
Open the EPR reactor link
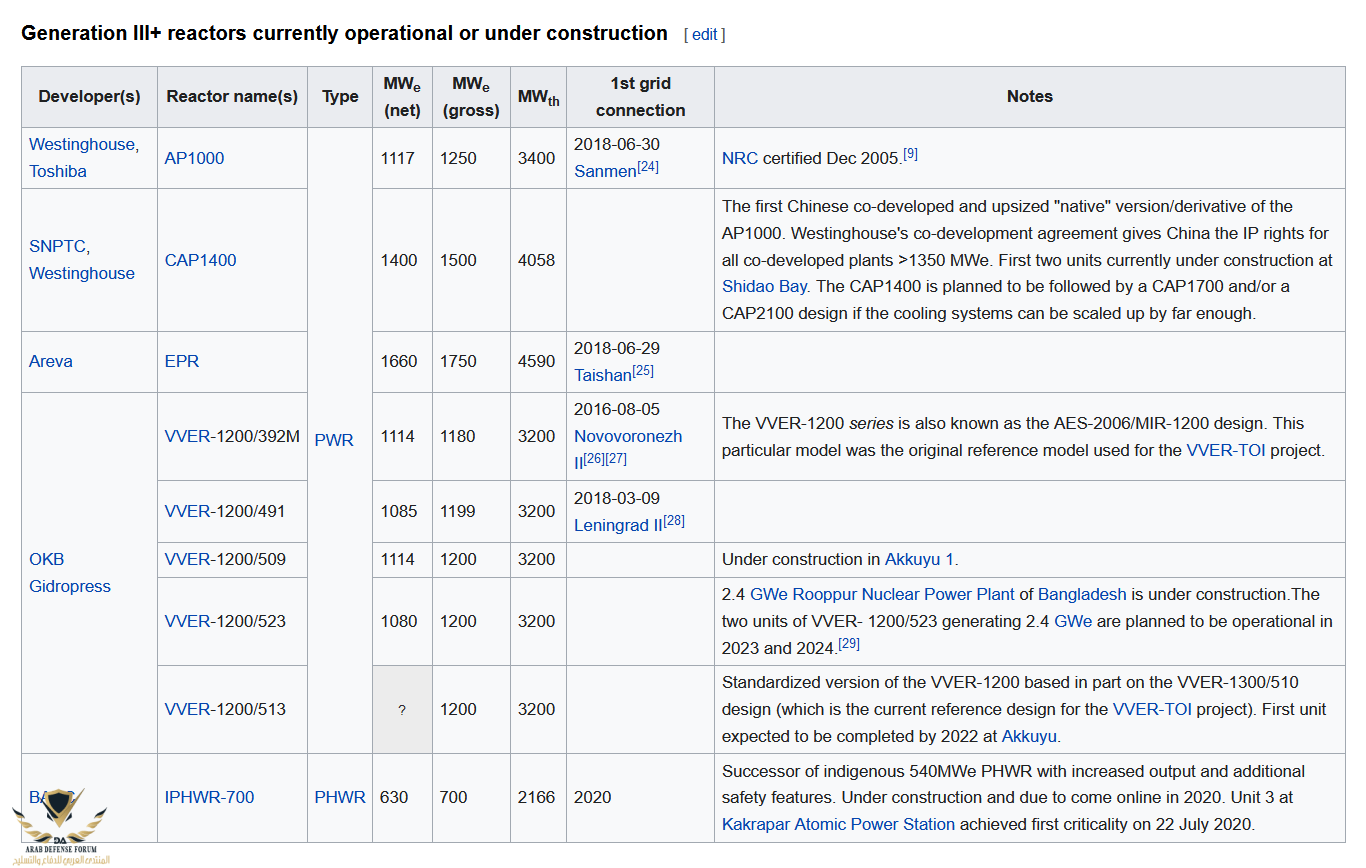[182, 362]
